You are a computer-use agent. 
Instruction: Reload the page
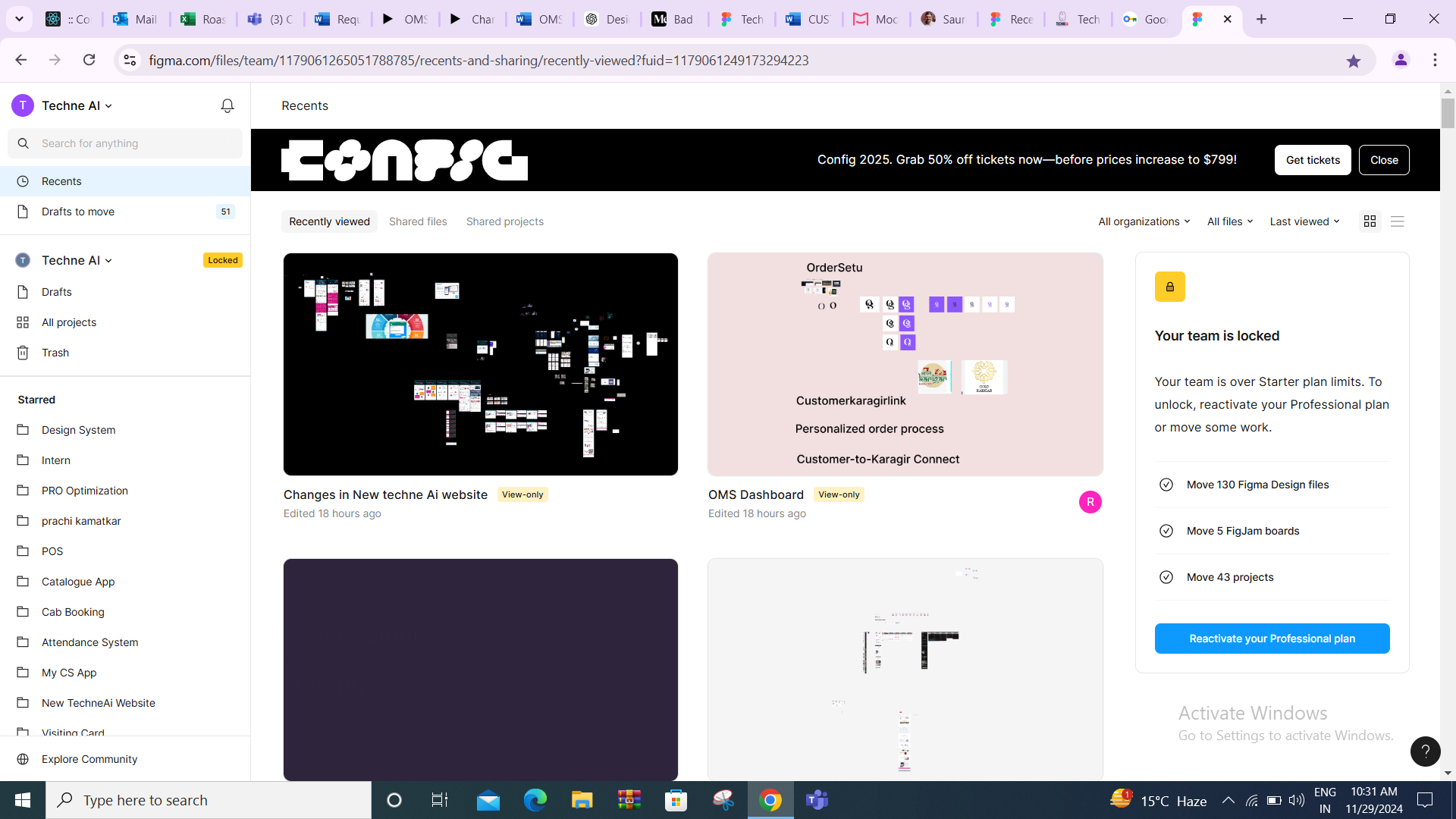pyautogui.click(x=89, y=60)
